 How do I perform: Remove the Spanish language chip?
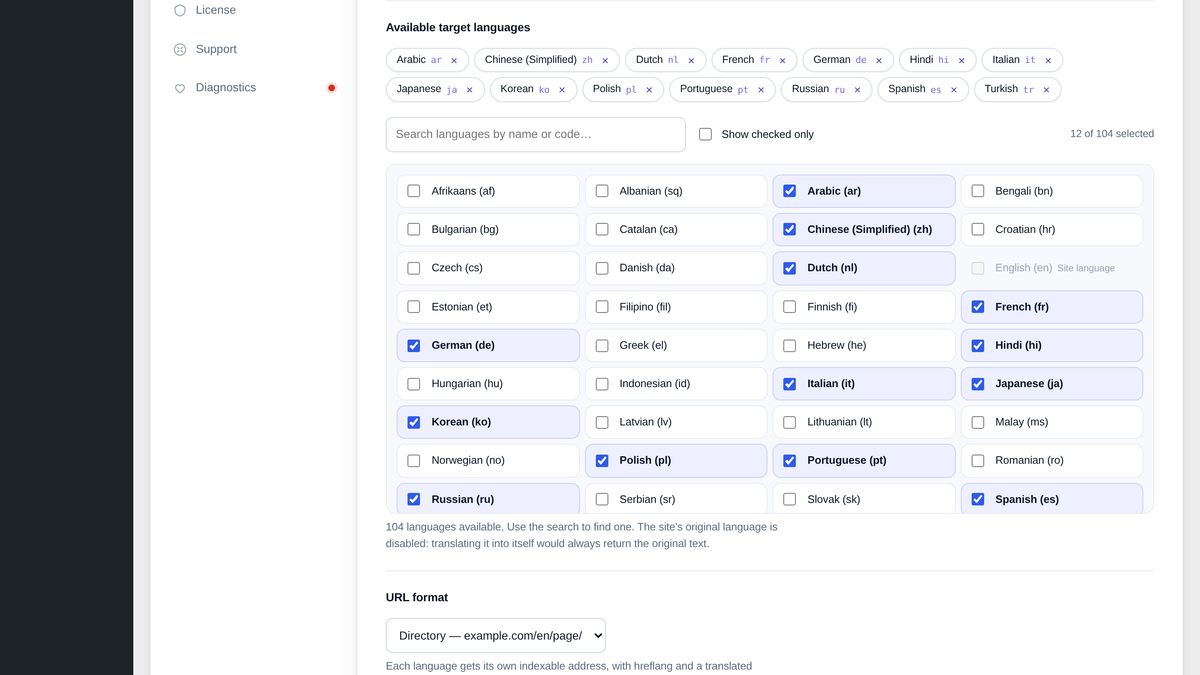click(x=953, y=90)
